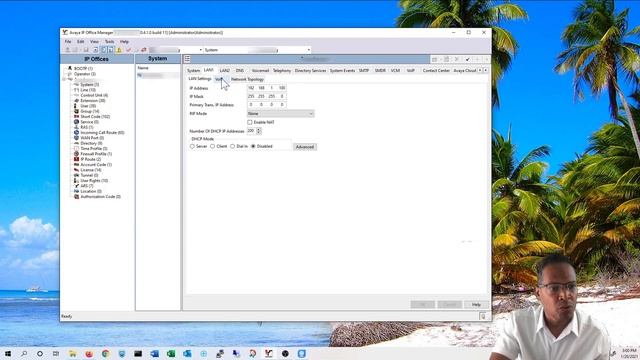Click the RAS (1) icon
640x360 pixels.
(76, 127)
